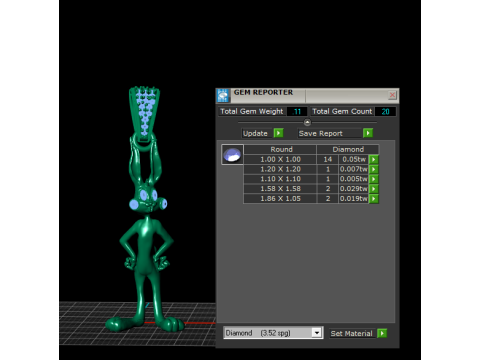The image size is (480, 360).
Task: Click the Total Gem Weight value field
Action: click(x=297, y=111)
